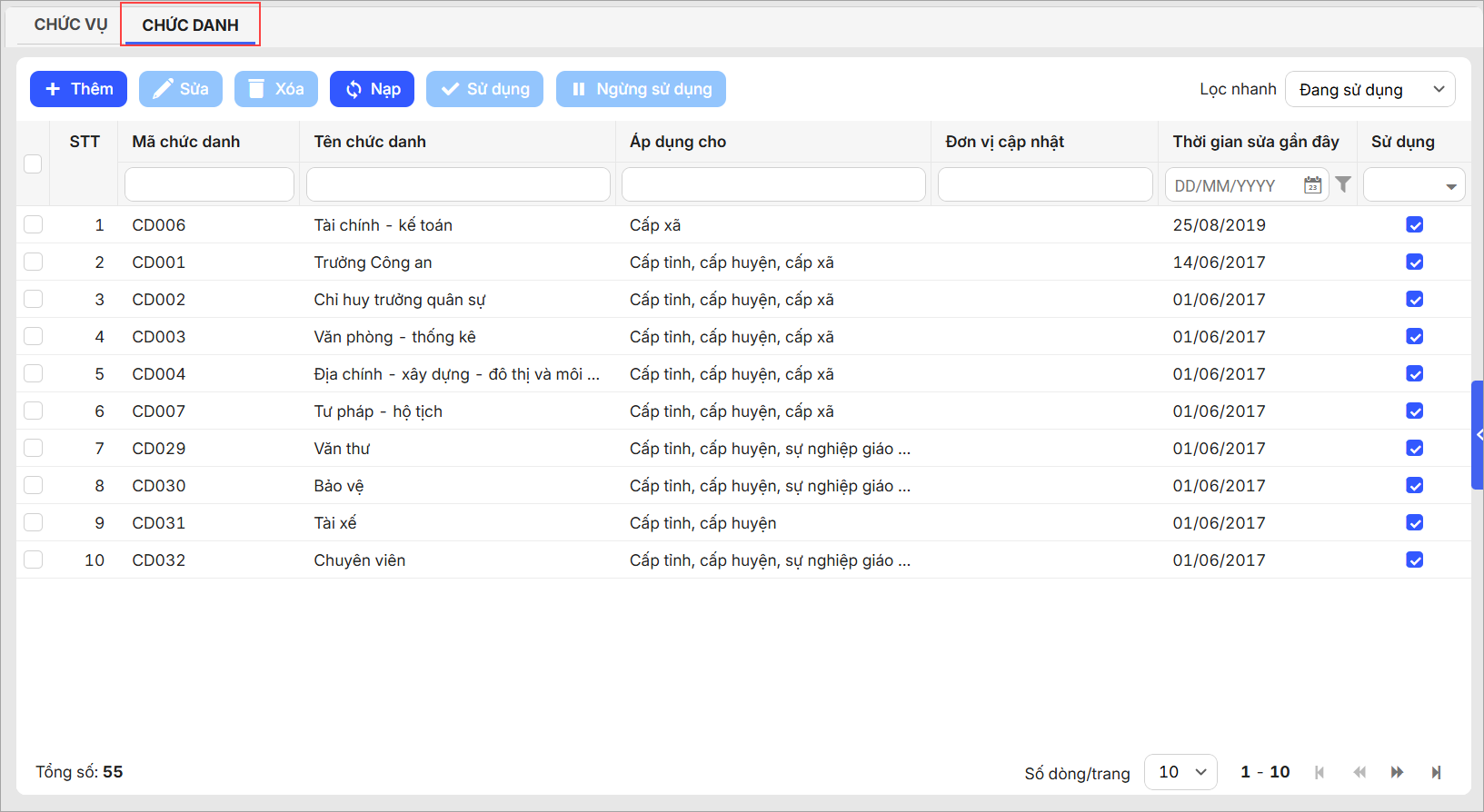Select the row checkbox for CD006
Viewport: 1484px width, 812px height.
[x=34, y=224]
